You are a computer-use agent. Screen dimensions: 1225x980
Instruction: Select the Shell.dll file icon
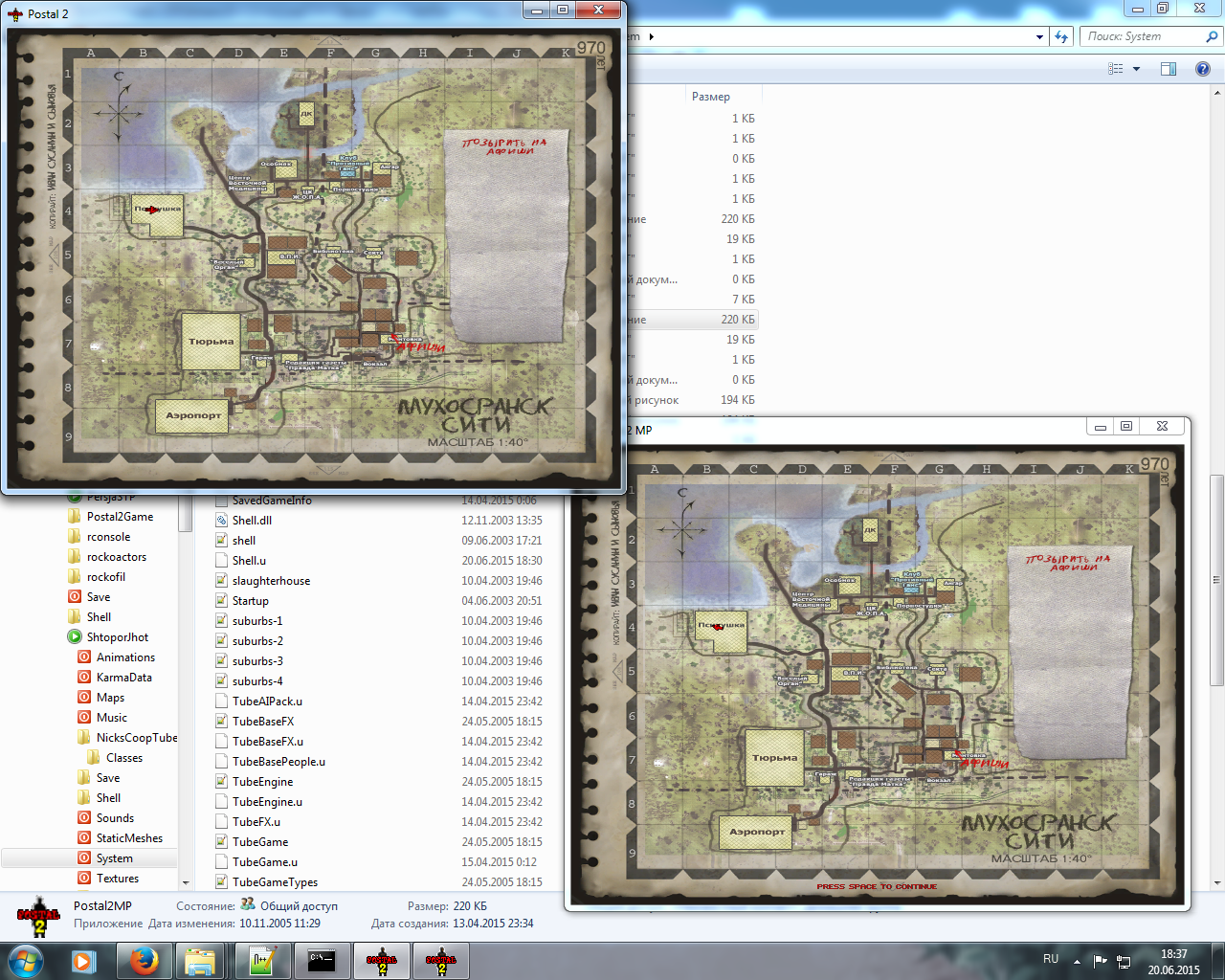[222, 521]
